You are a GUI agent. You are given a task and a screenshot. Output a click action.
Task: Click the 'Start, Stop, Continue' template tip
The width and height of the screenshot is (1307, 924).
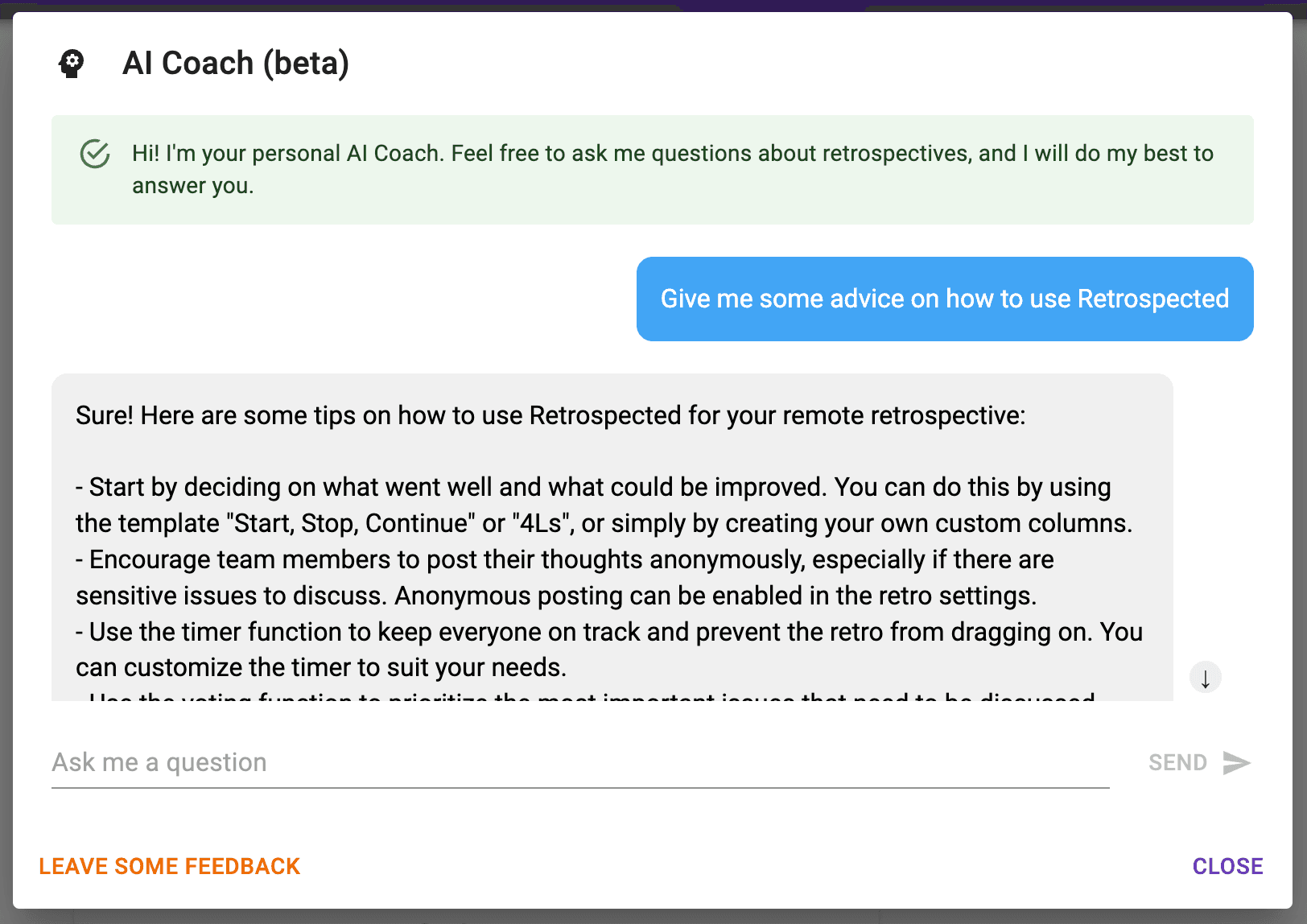pyautogui.click(x=604, y=505)
